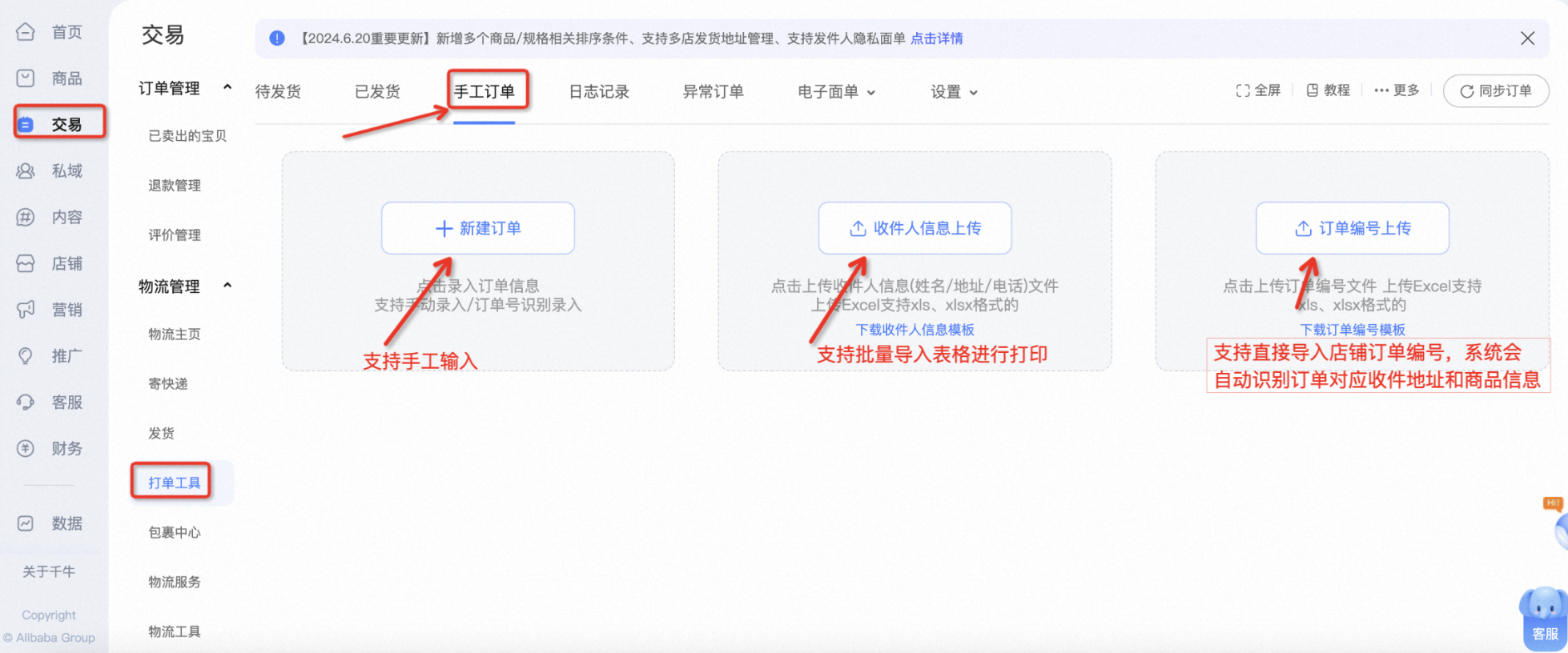The image size is (1568, 653).
Task: Close the update announcement banner
Action: [1527, 38]
